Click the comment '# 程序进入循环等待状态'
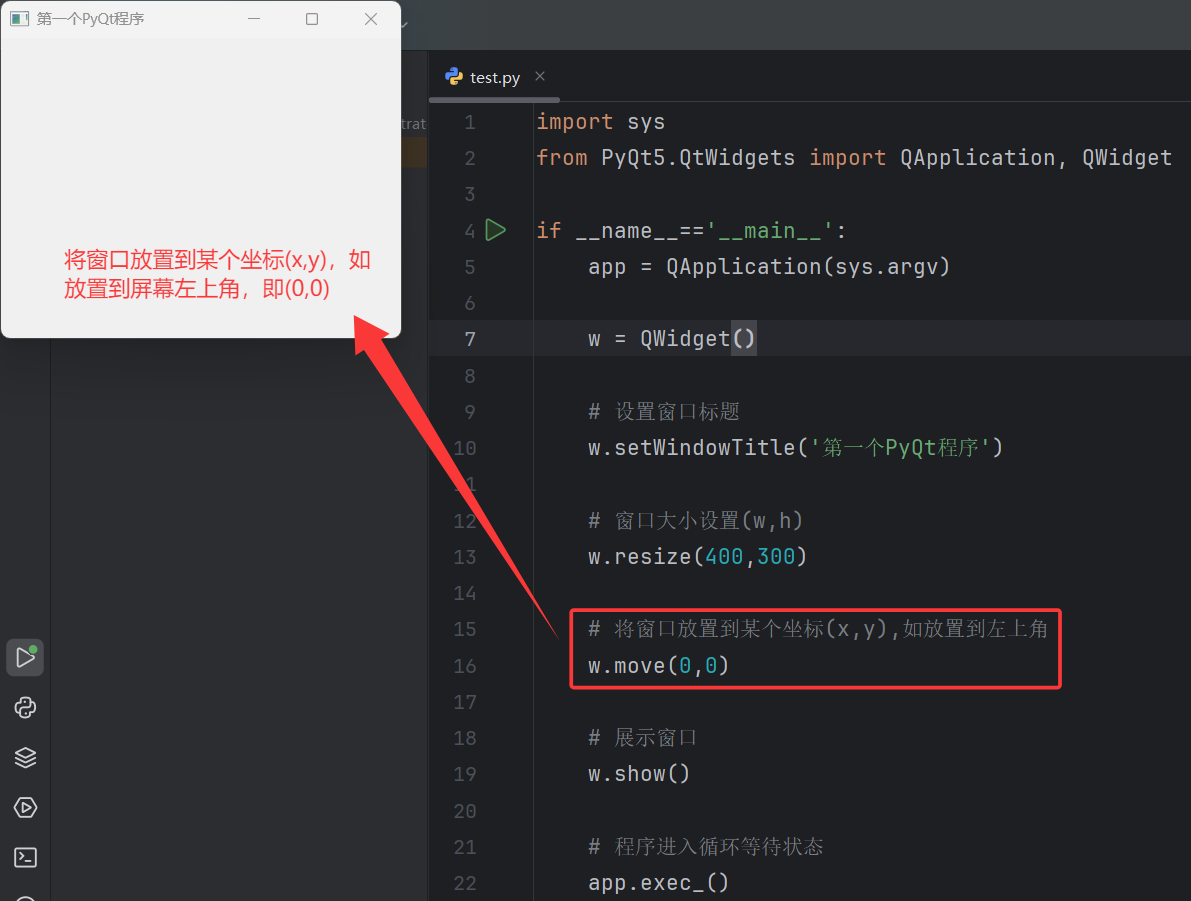 (706, 846)
